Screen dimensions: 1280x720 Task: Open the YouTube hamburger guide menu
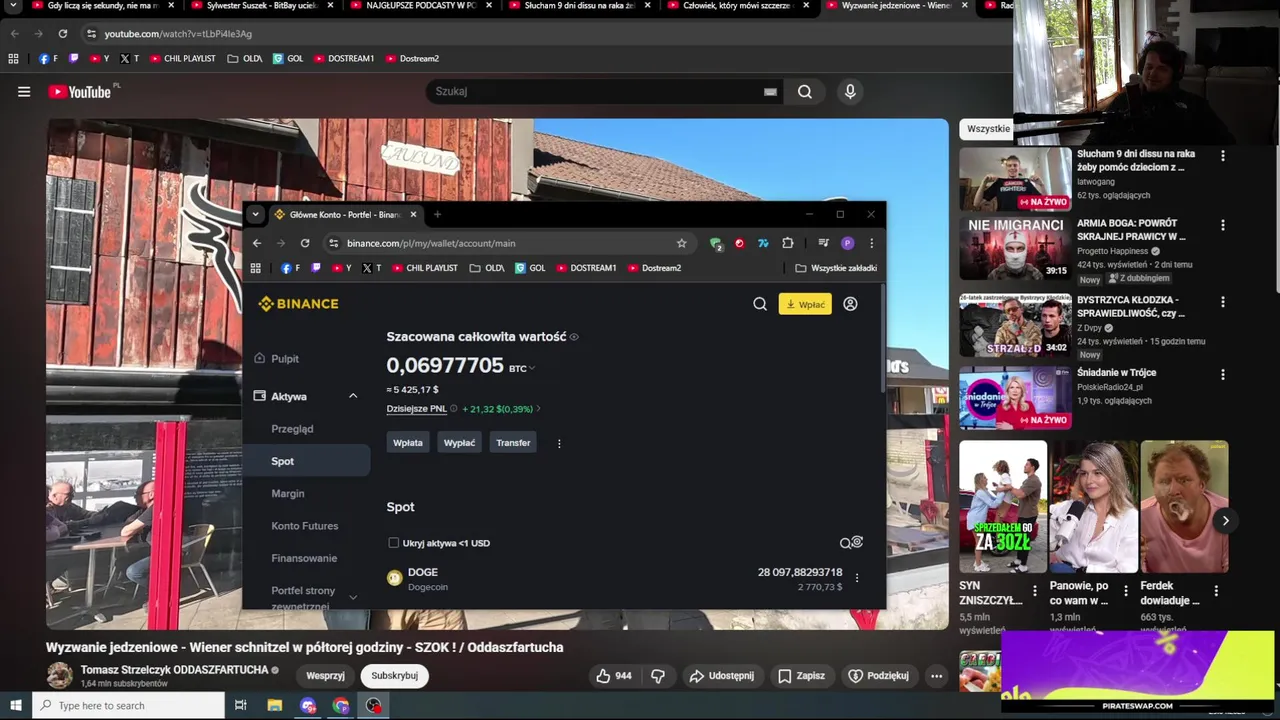(x=24, y=92)
